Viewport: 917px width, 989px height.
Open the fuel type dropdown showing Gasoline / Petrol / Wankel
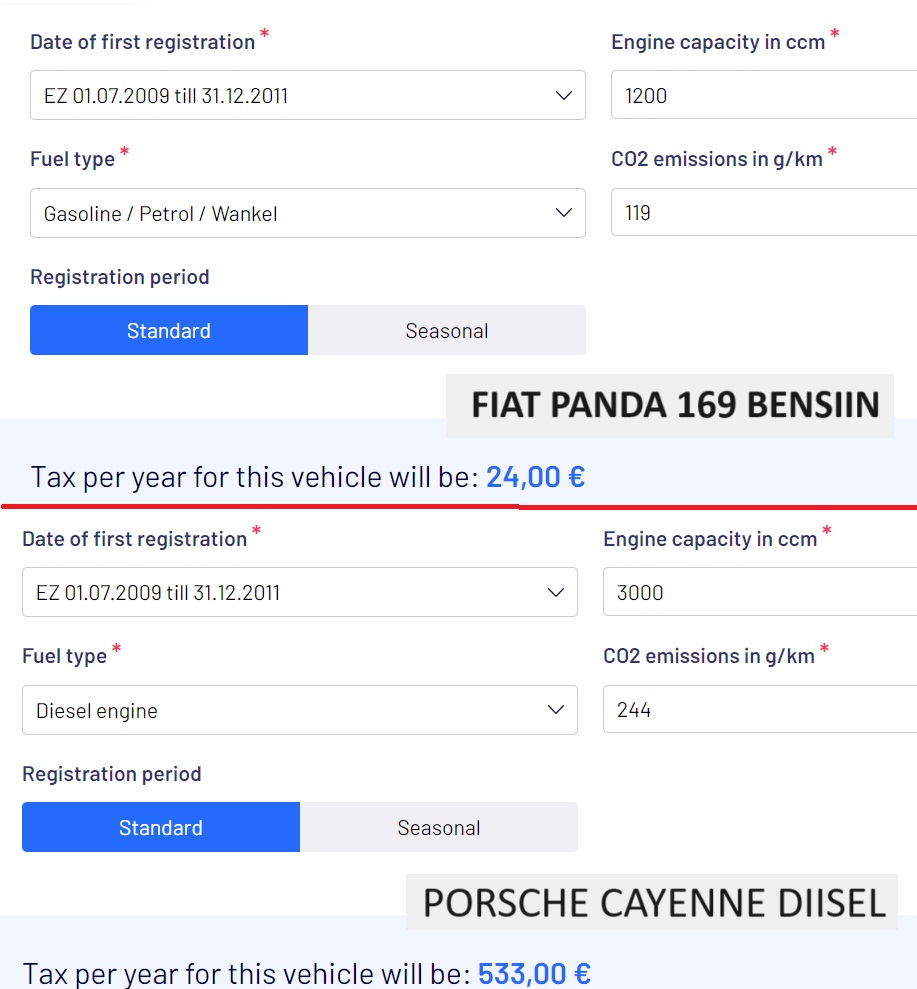(x=290, y=213)
